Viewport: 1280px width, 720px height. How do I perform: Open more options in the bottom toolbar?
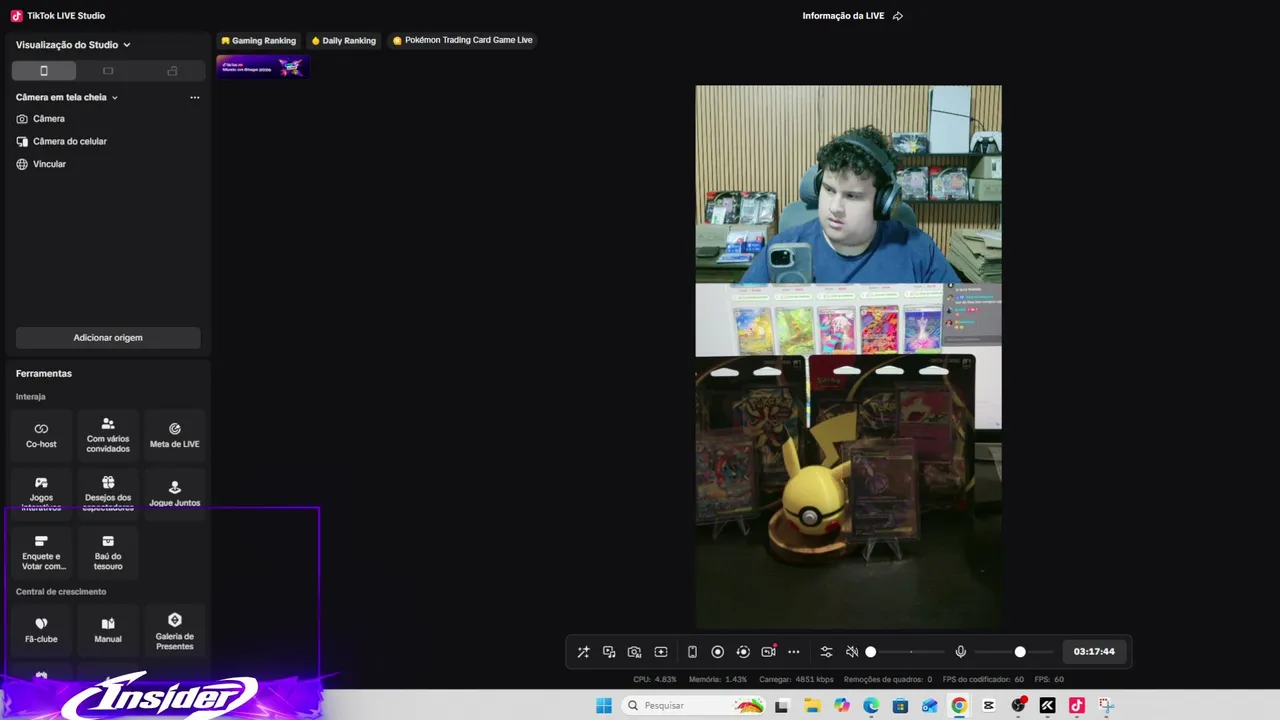point(794,652)
